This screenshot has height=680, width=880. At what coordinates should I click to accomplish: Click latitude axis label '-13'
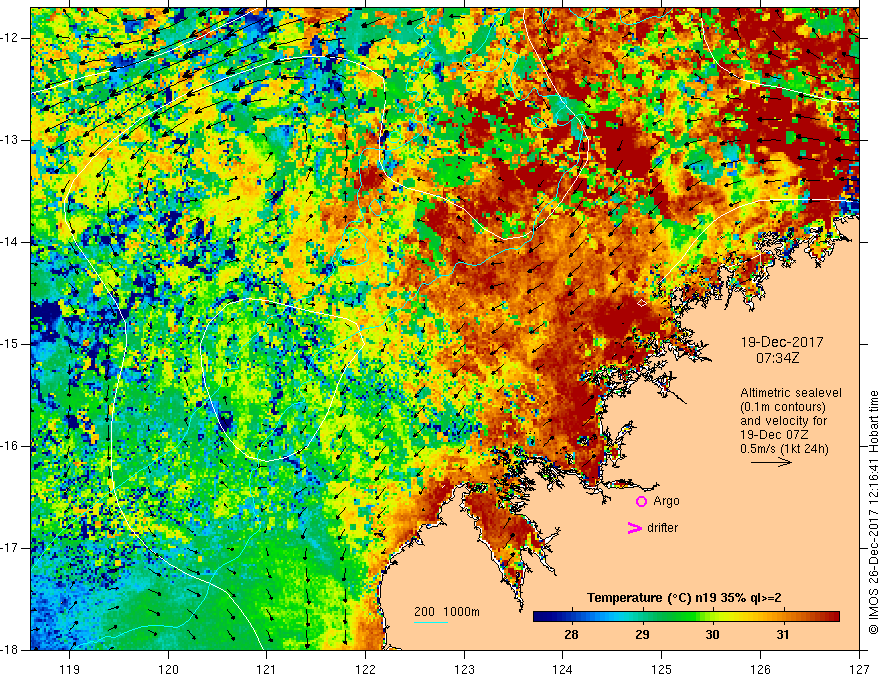coord(10,140)
